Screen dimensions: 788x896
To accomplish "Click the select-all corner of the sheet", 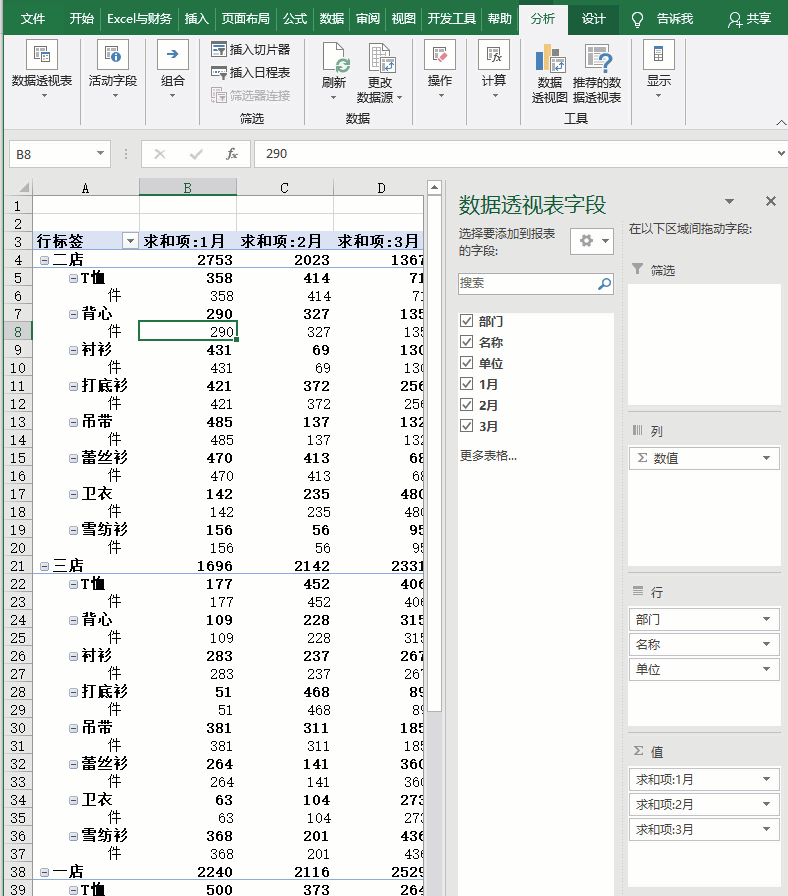I will pyautogui.click(x=19, y=187).
